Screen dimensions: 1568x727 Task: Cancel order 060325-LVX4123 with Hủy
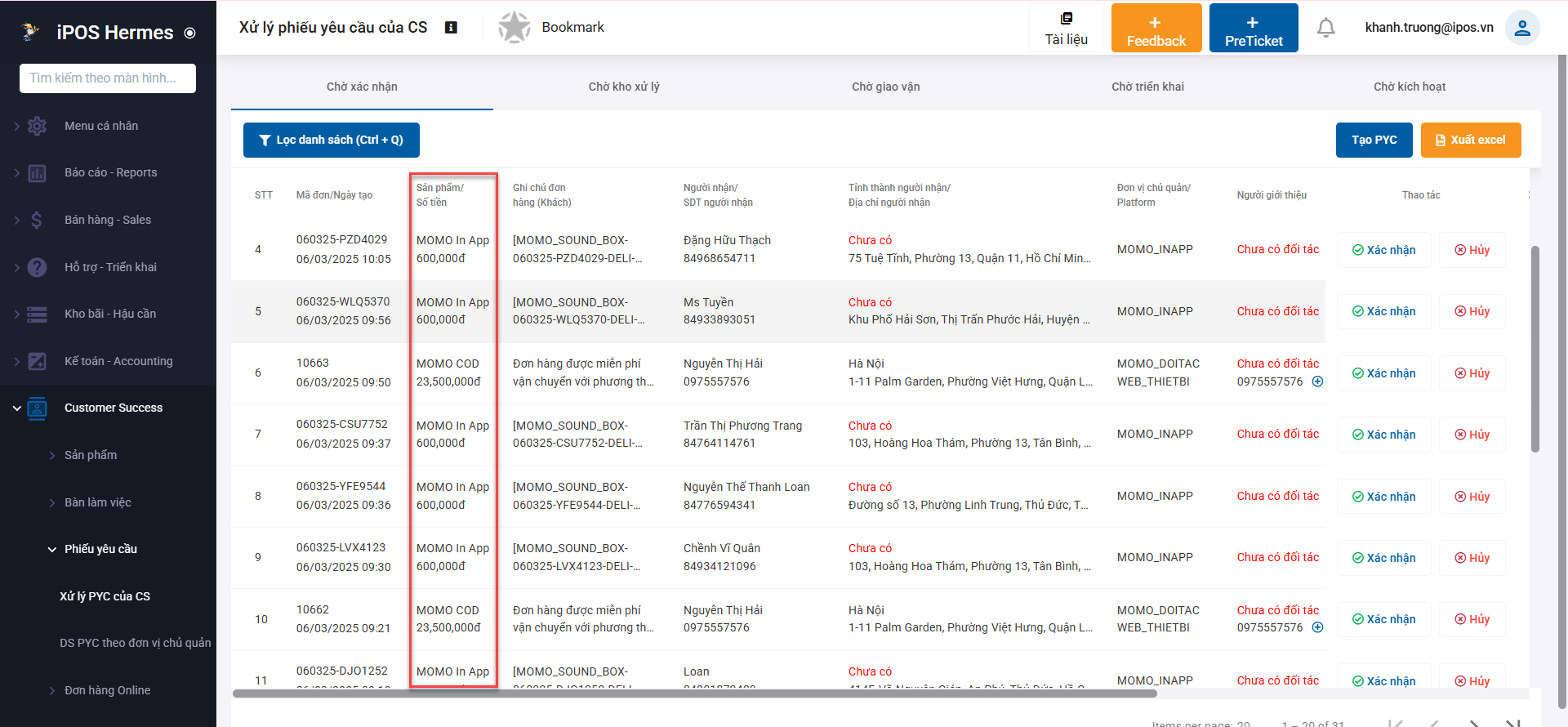click(1472, 558)
